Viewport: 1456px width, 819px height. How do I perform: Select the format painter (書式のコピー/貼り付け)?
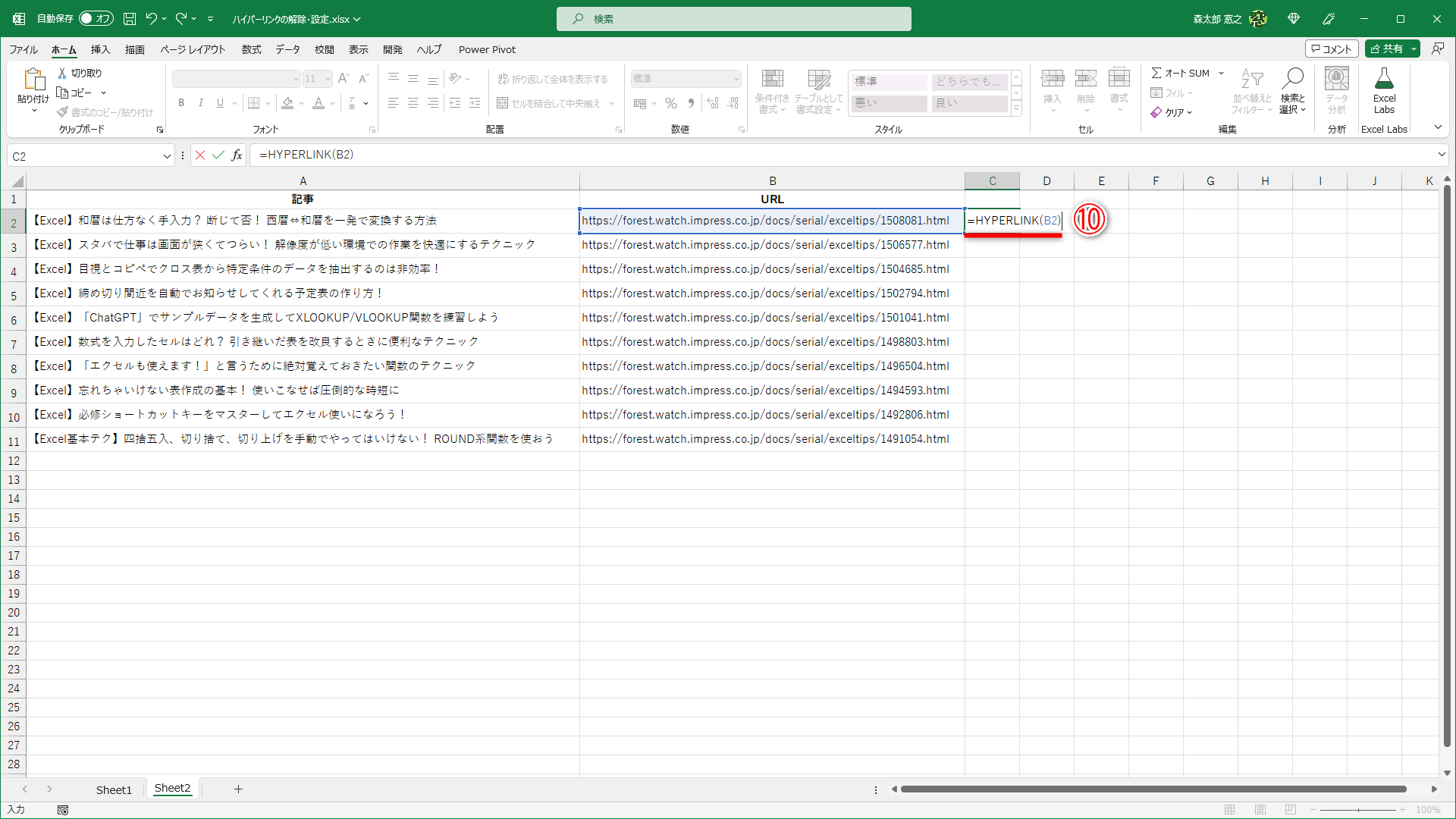click(x=106, y=111)
